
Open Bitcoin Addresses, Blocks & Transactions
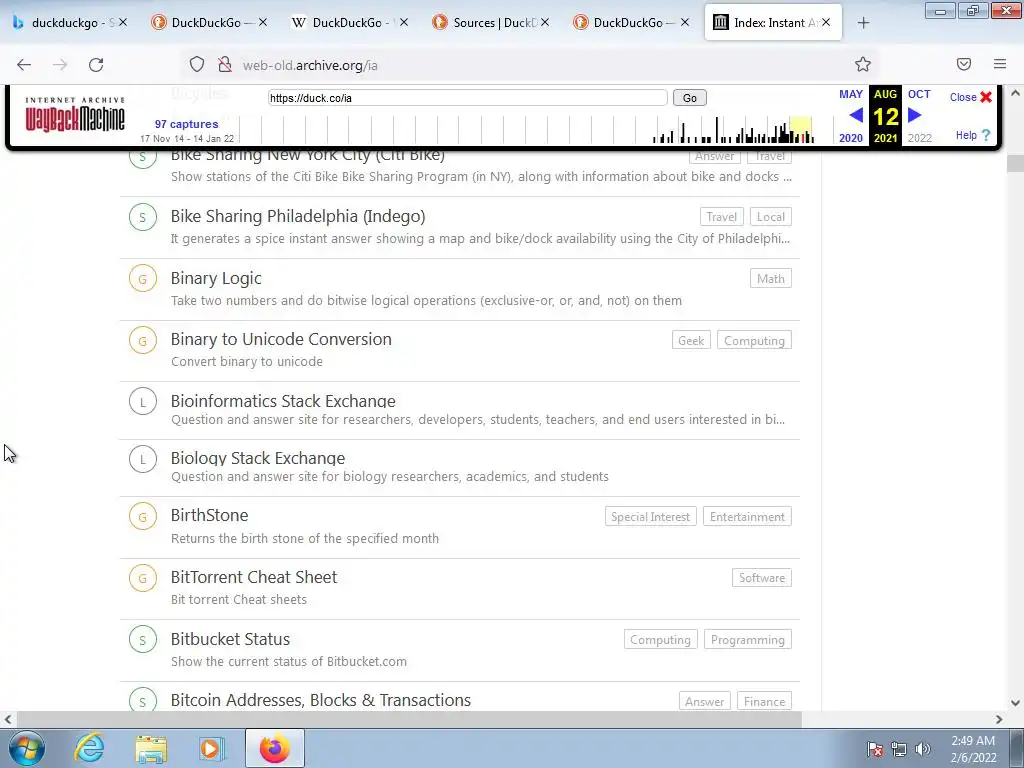(x=321, y=700)
